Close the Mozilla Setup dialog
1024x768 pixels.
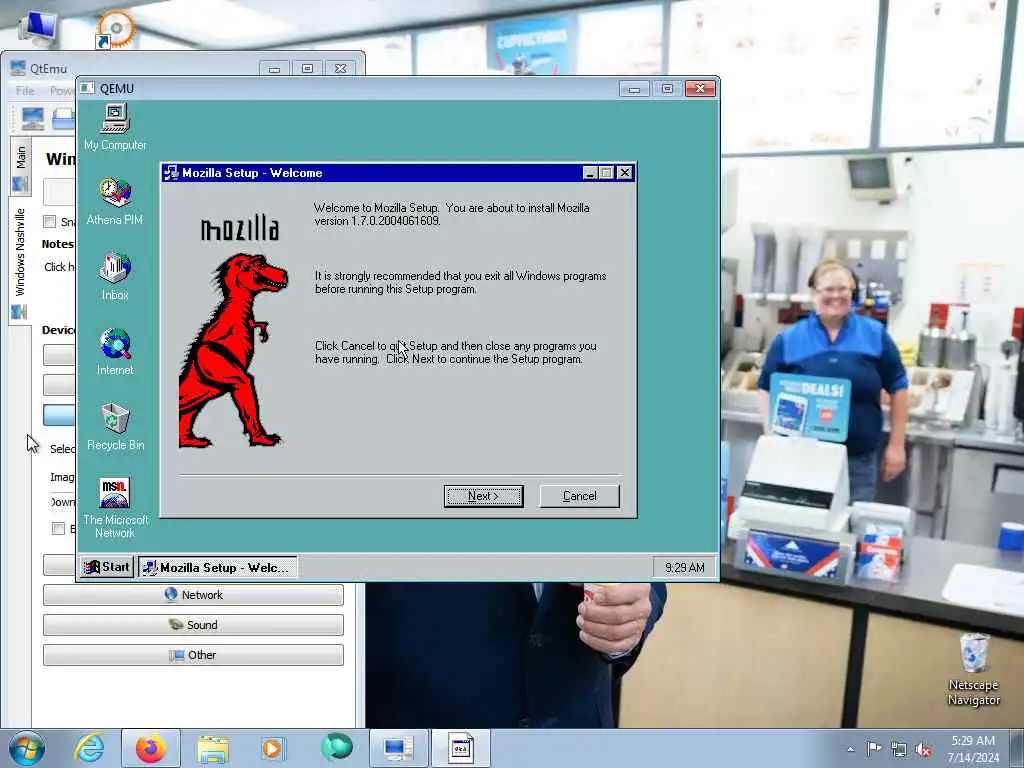(x=625, y=172)
